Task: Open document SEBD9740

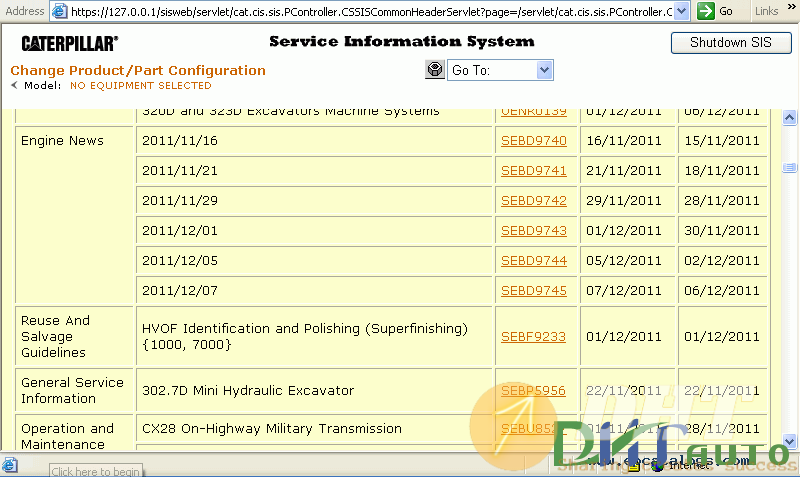Action: 533,141
